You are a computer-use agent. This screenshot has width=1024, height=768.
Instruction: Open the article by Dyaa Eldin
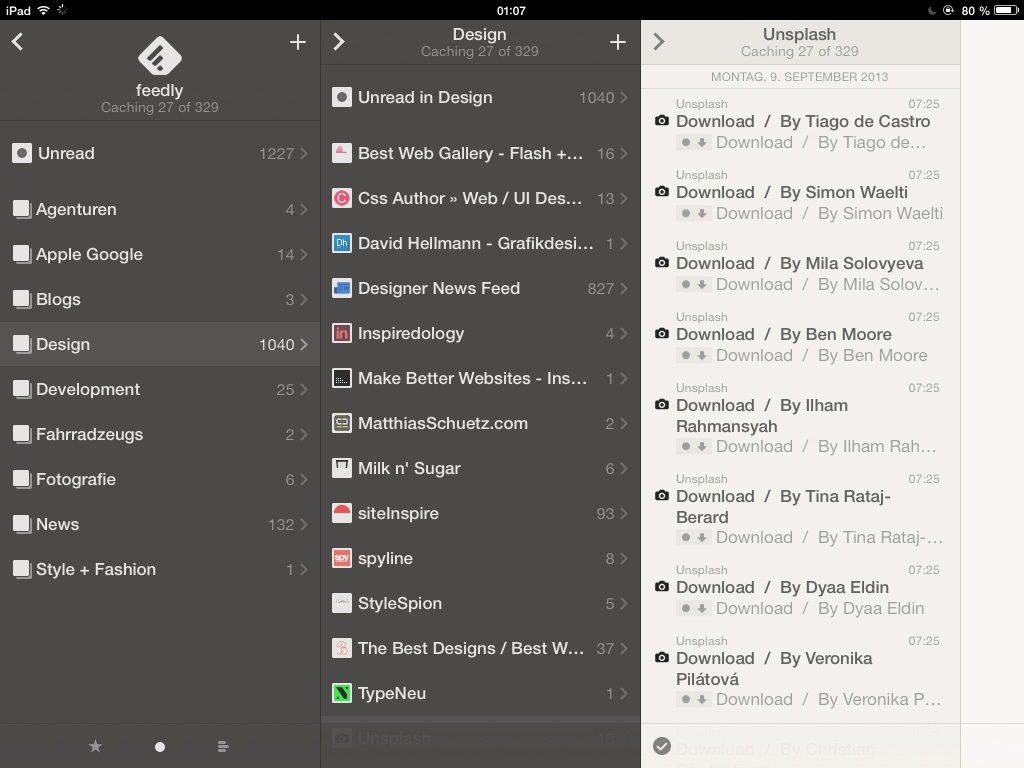pos(801,590)
